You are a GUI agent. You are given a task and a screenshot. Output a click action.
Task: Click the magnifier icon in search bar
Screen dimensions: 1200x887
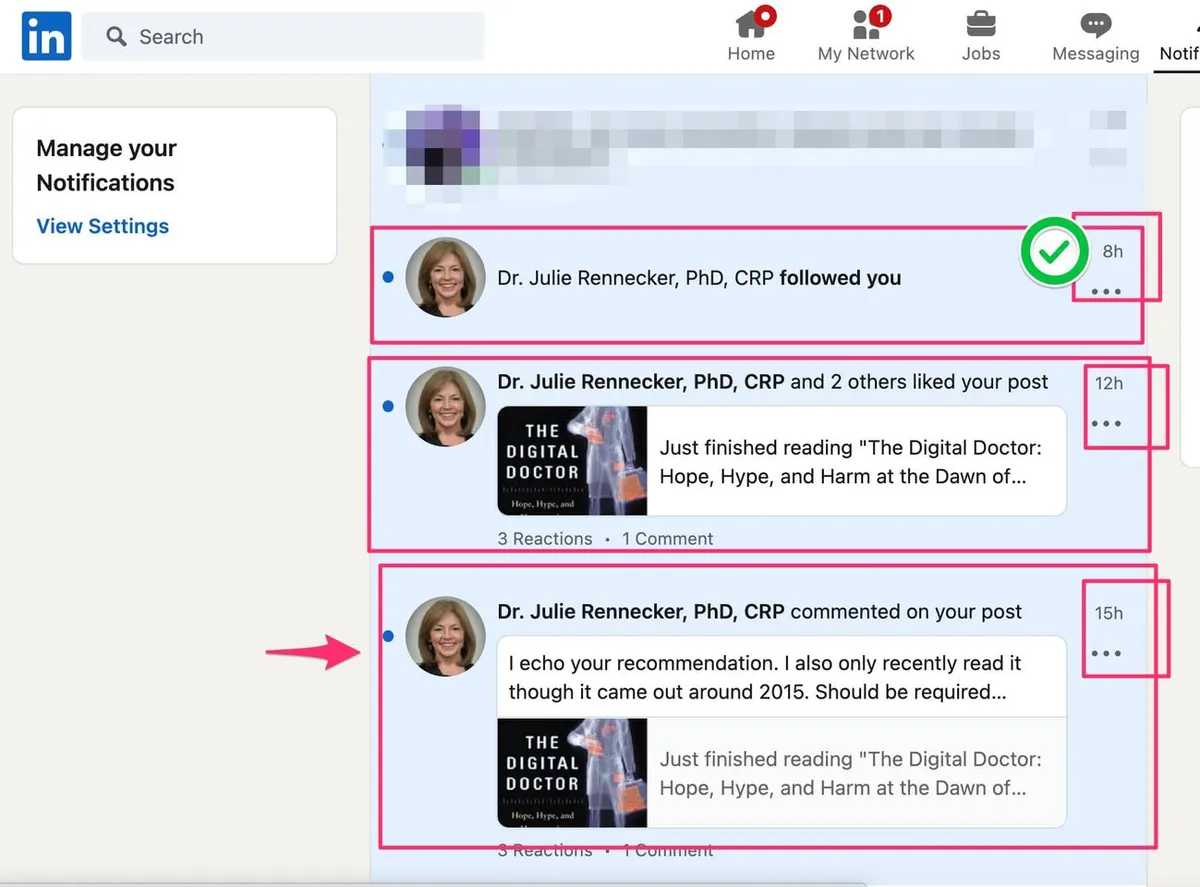point(117,37)
